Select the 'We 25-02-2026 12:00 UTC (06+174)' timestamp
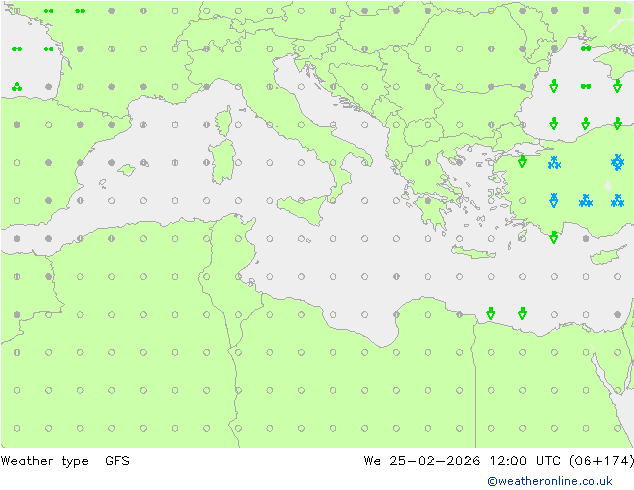Image resolution: width=634 pixels, height=490 pixels. 498,461
